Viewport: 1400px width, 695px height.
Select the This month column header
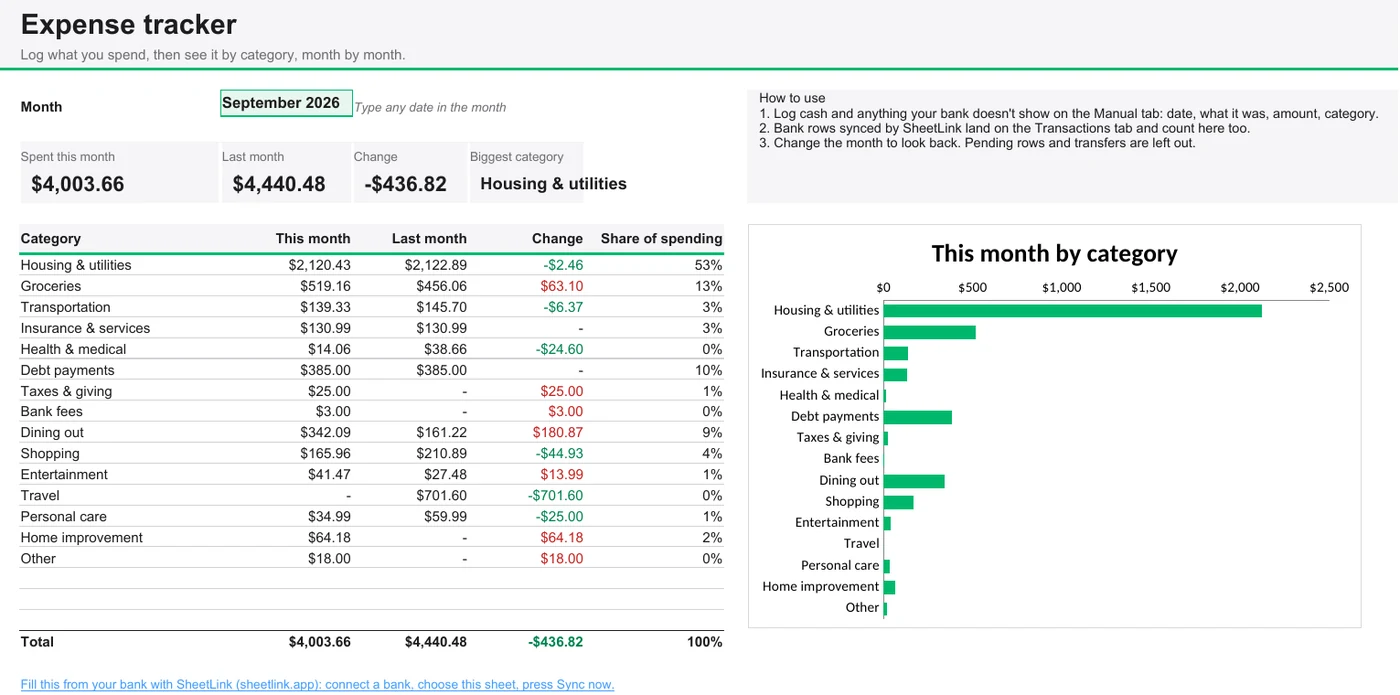click(x=313, y=239)
